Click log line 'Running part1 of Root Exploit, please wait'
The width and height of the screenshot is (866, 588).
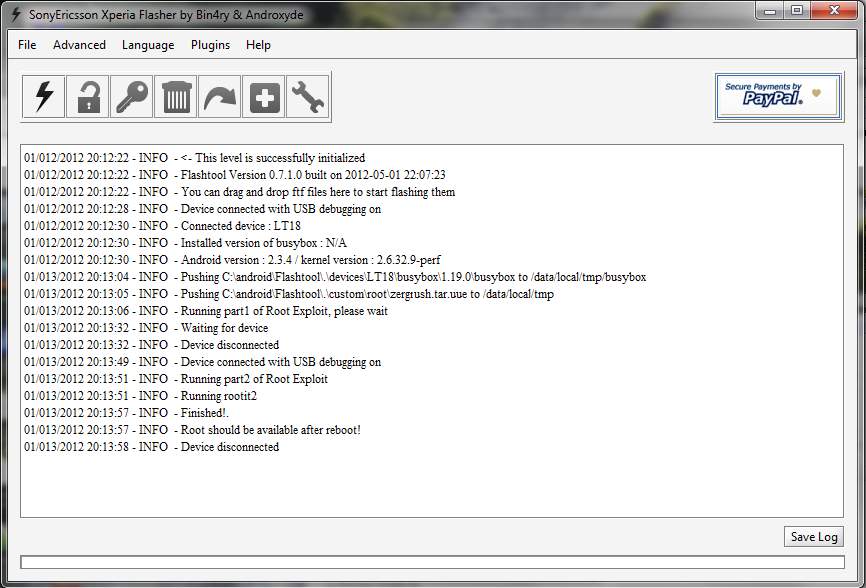(x=205, y=311)
